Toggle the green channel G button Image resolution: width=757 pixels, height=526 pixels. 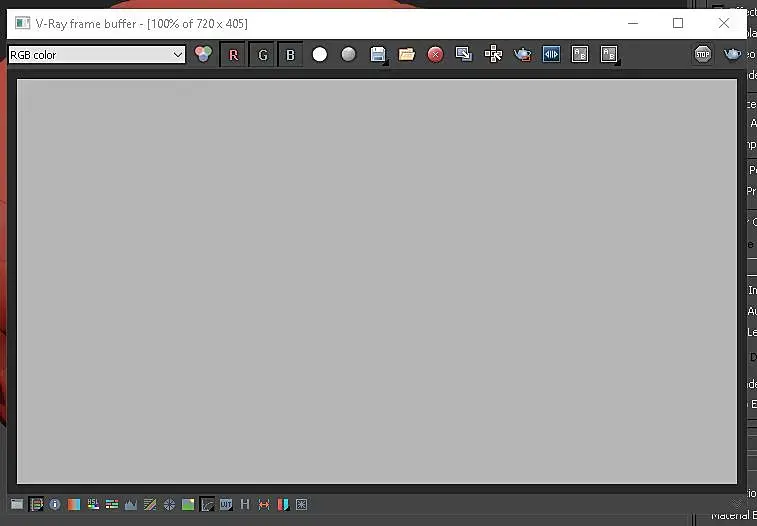click(x=262, y=55)
